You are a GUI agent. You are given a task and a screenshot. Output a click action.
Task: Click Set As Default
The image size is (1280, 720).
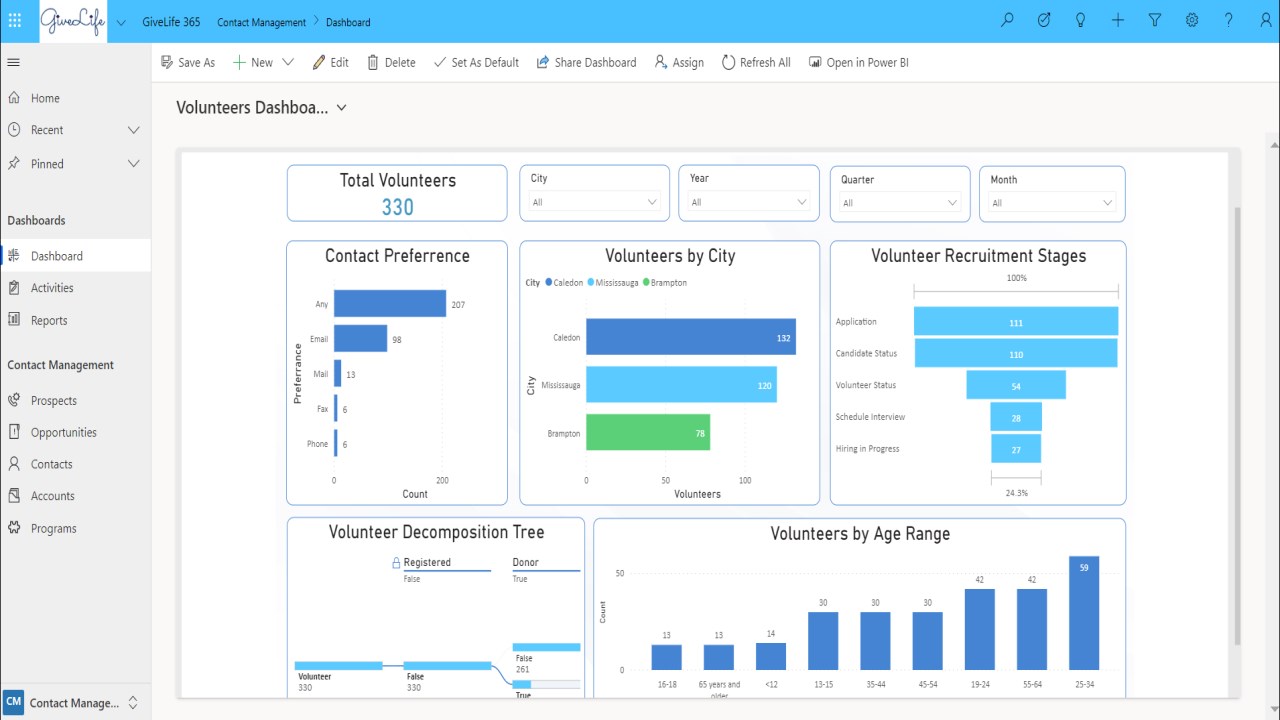pyautogui.click(x=476, y=62)
